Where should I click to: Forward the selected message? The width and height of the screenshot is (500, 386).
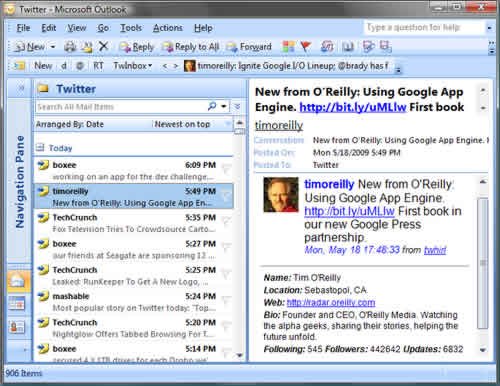(249, 47)
